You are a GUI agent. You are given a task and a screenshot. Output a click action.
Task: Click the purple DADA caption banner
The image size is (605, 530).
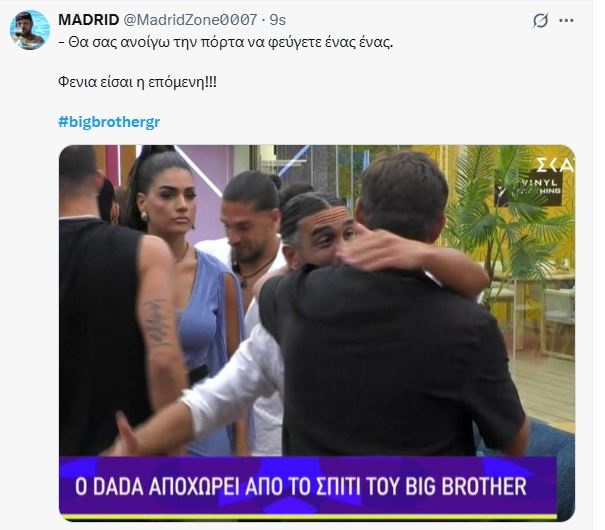[x=308, y=486]
